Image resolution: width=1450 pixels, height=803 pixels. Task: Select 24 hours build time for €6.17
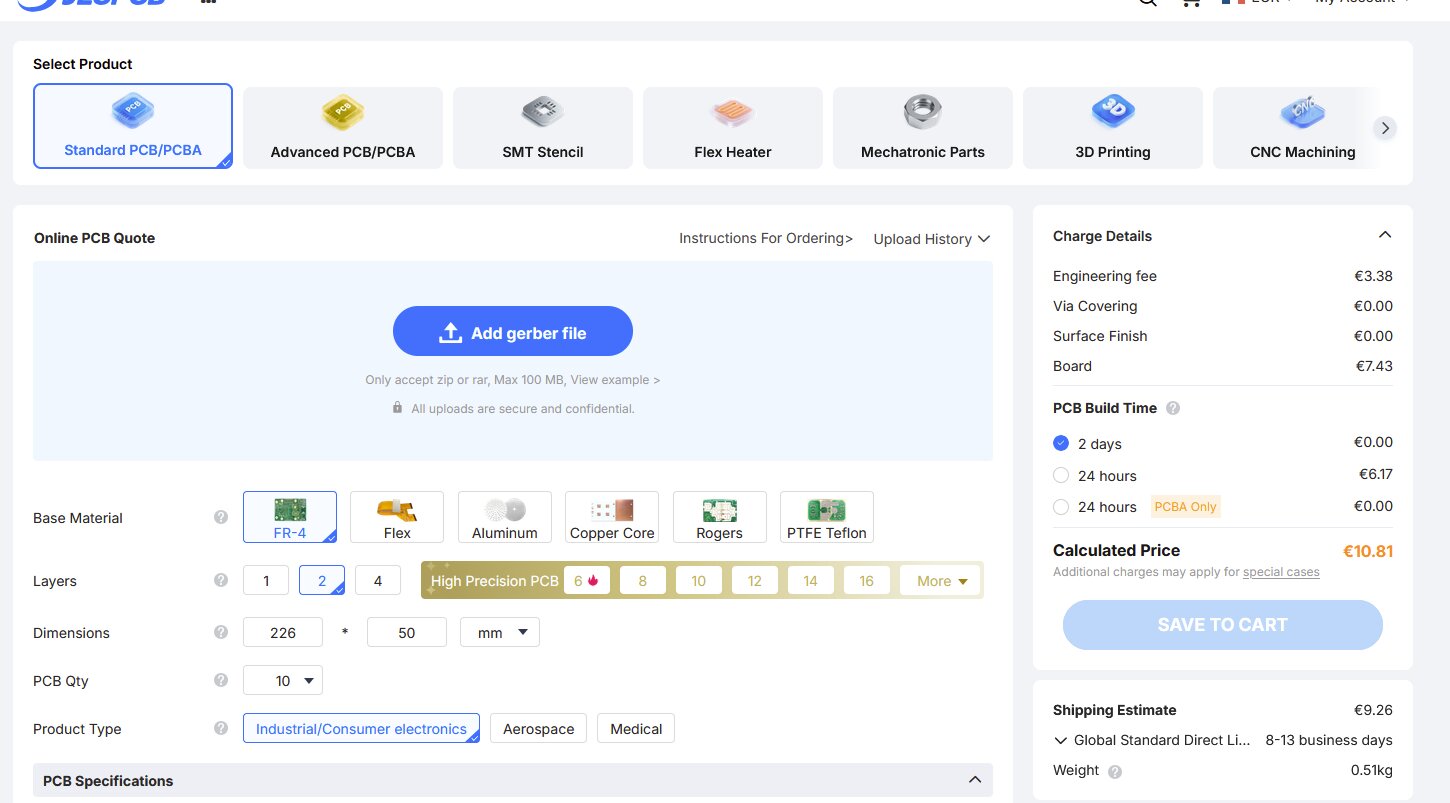point(1061,475)
